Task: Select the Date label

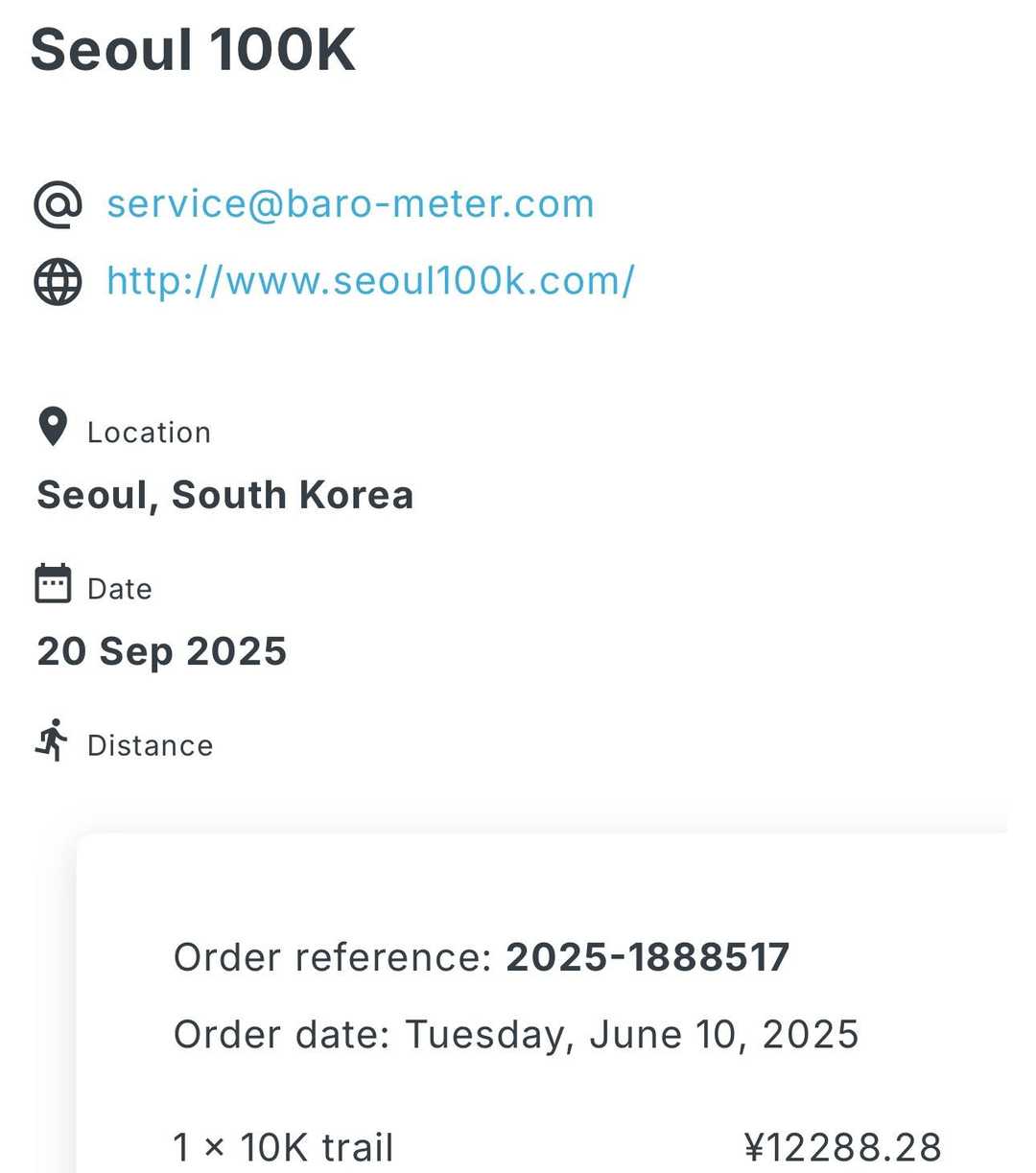Action: 120,589
